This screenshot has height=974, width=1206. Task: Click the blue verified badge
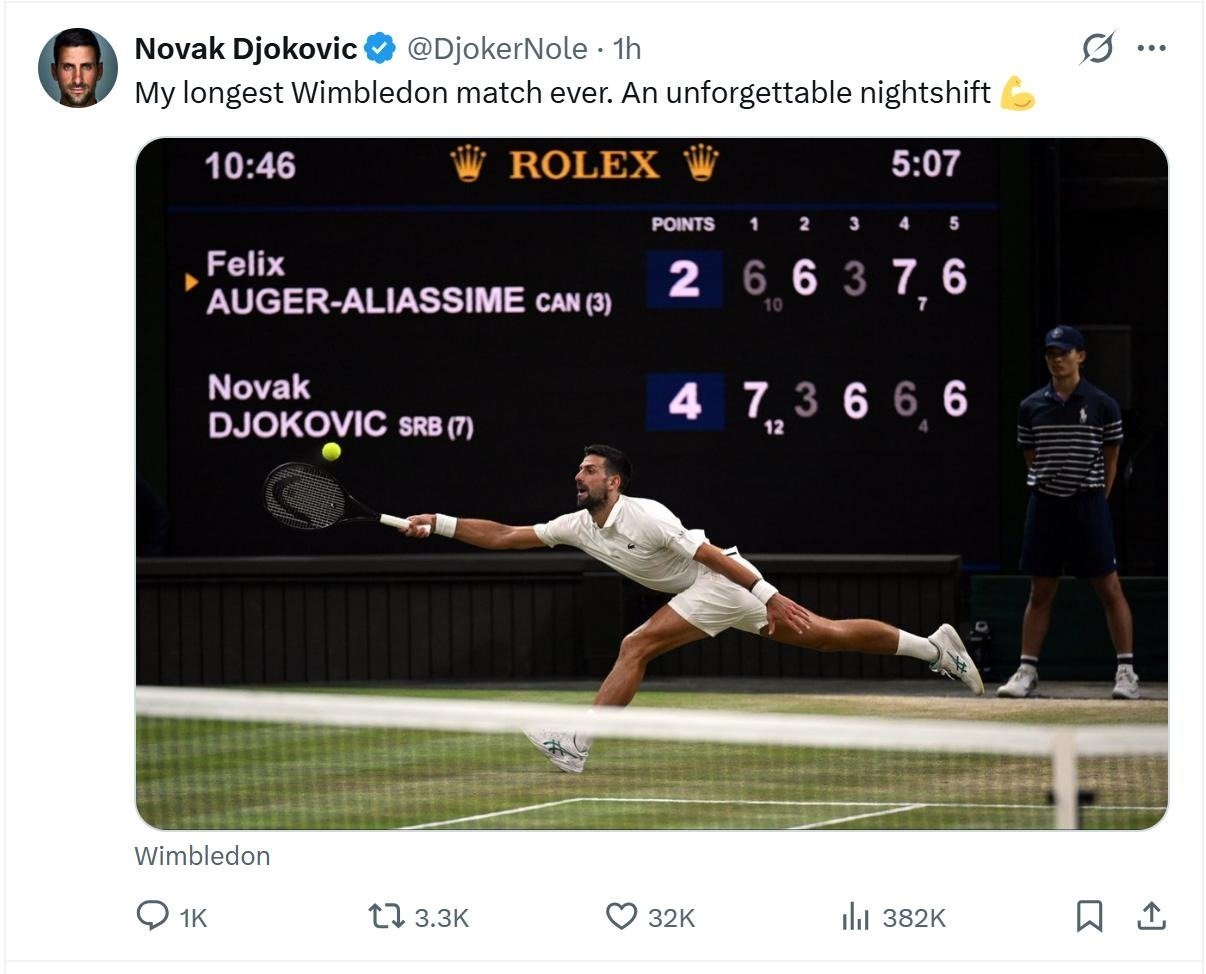(x=380, y=48)
